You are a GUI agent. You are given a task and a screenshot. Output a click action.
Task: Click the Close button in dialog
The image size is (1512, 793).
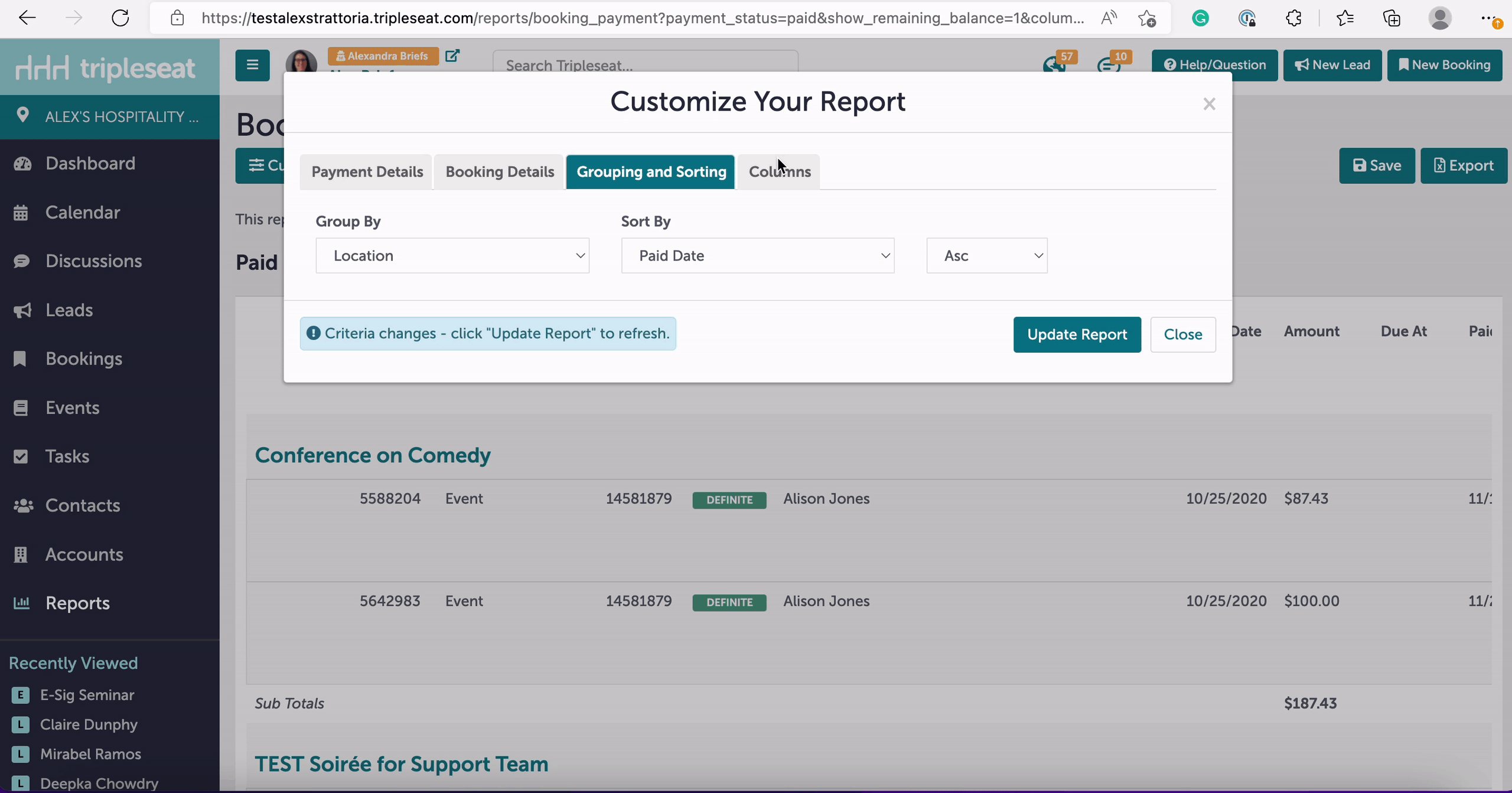click(x=1183, y=334)
